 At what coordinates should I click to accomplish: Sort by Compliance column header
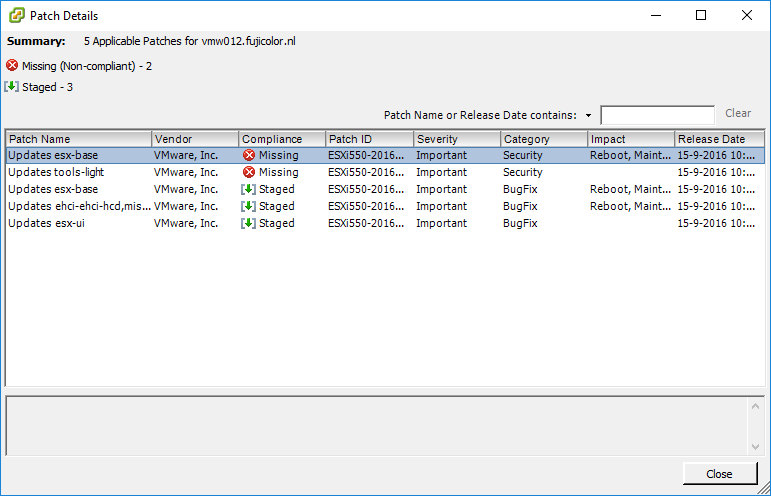click(x=282, y=139)
